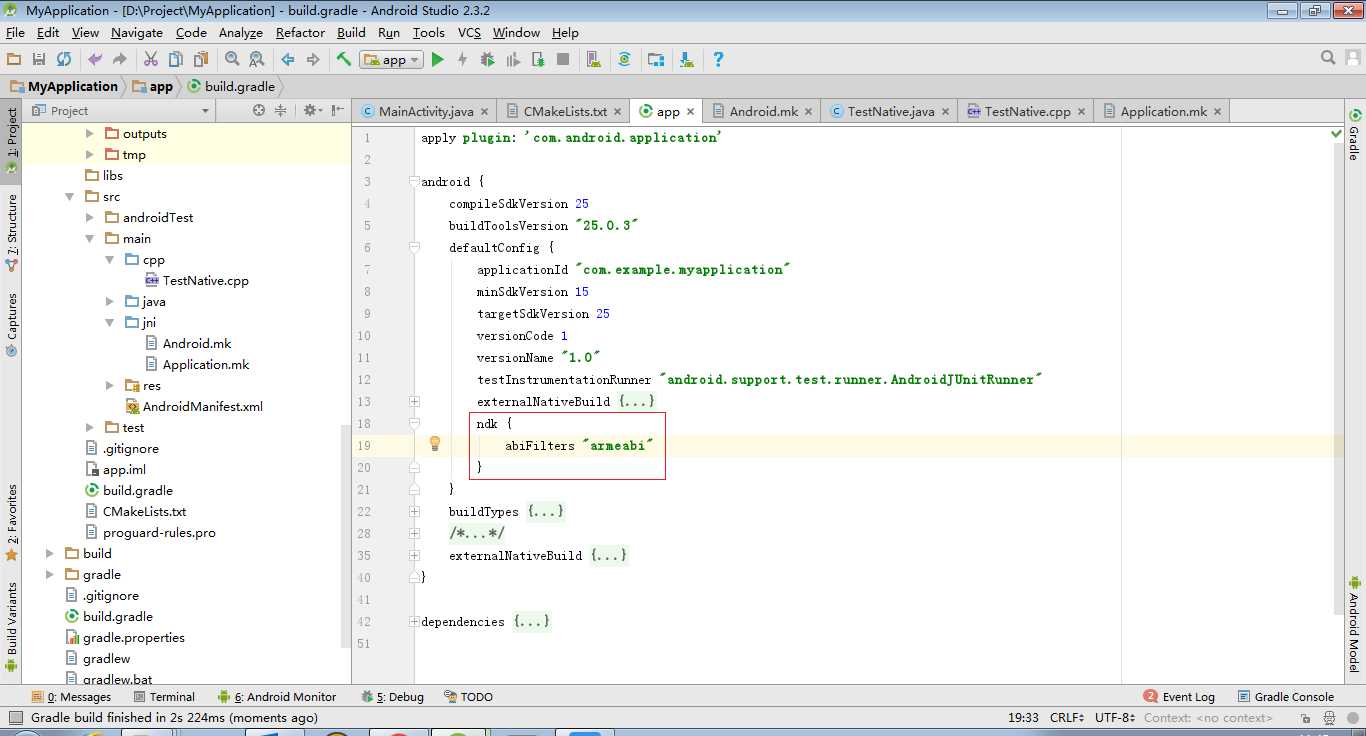The image size is (1366, 736).
Task: Toggle the 7: Structure tool window button
Action: [11, 231]
